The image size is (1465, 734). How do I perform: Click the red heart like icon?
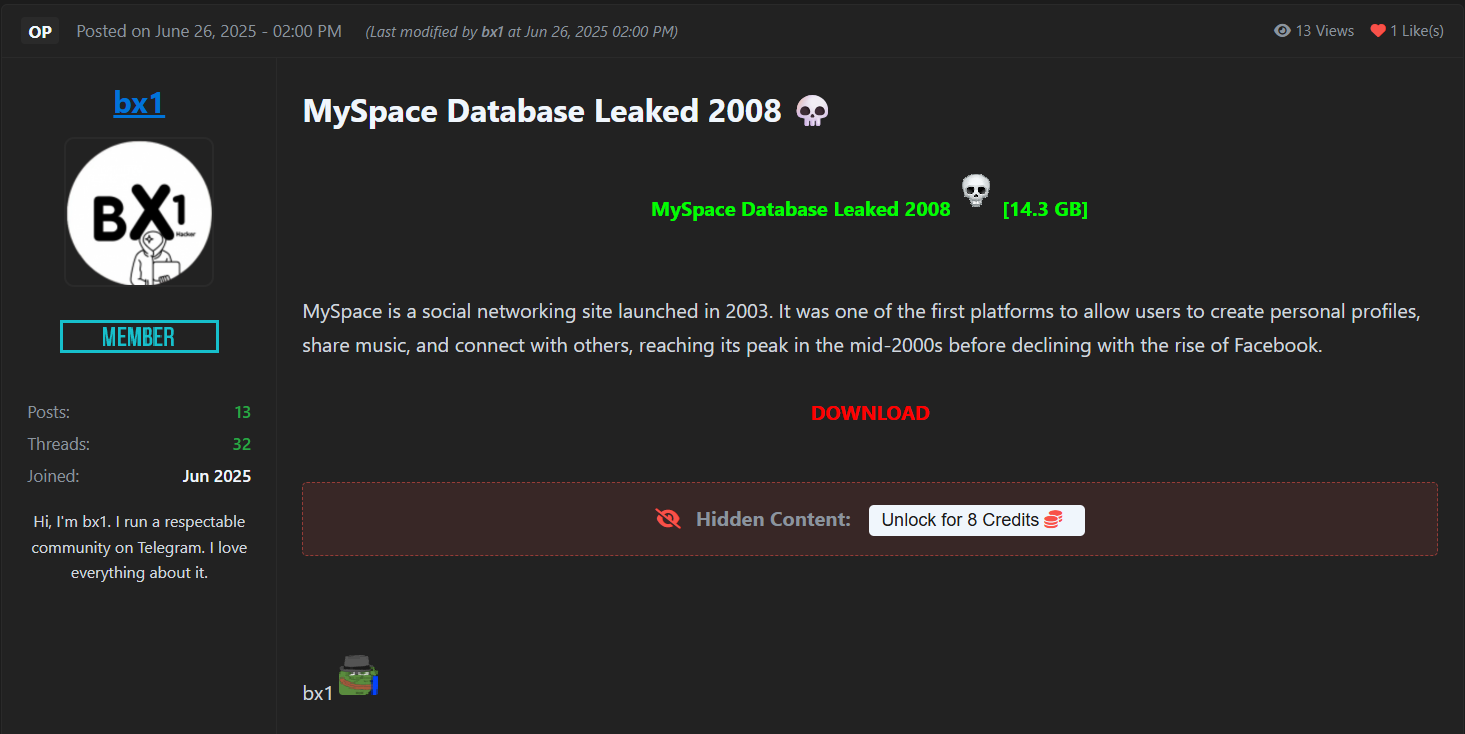tap(1378, 31)
